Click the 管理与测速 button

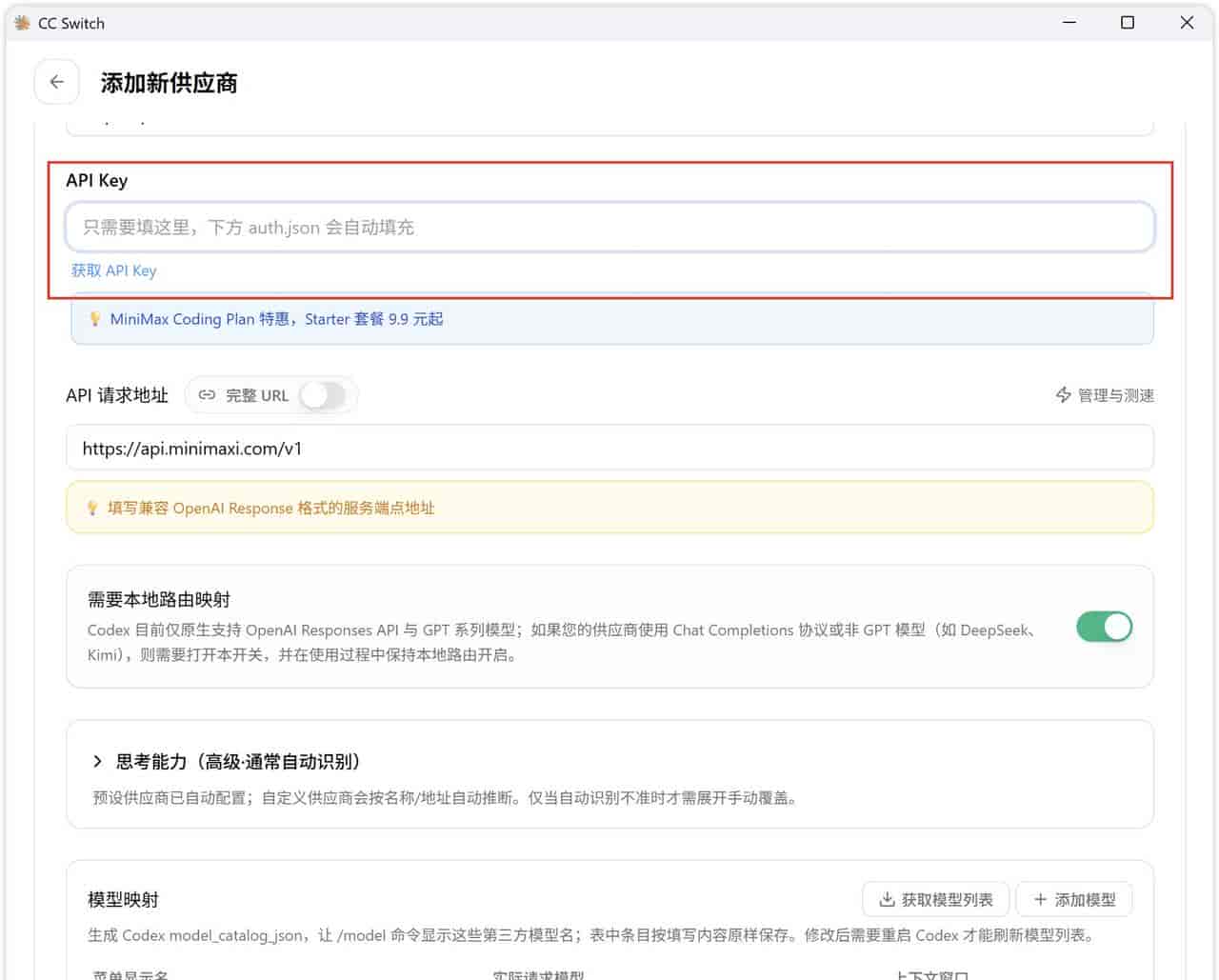coord(1105,395)
